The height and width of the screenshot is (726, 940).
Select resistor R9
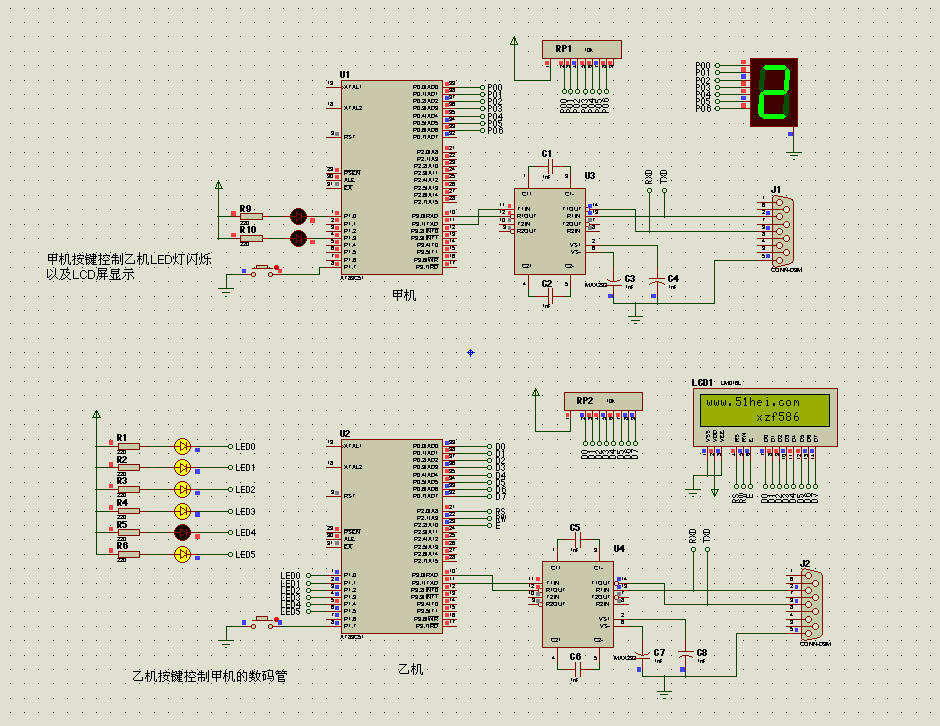click(x=251, y=216)
